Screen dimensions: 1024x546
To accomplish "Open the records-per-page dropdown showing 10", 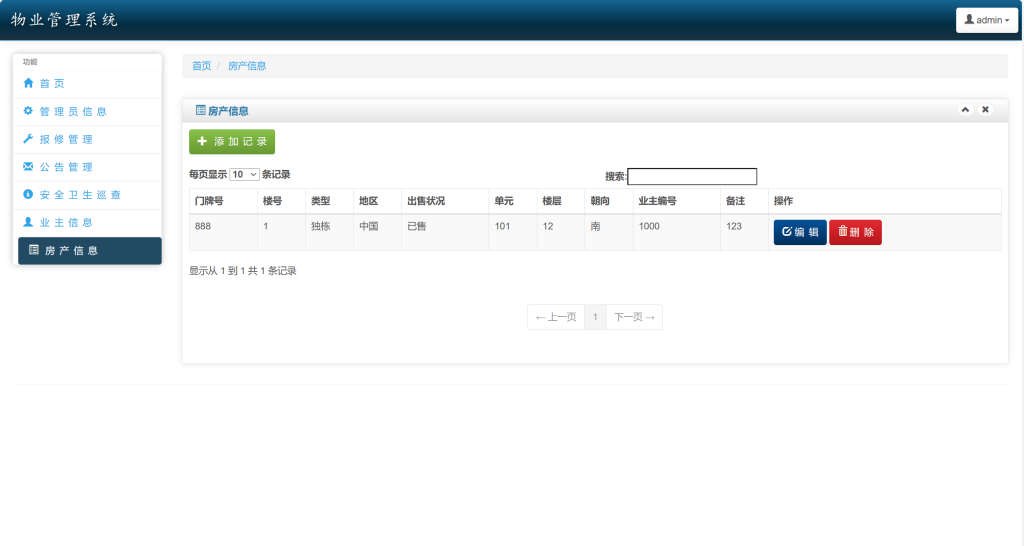I will click(244, 174).
